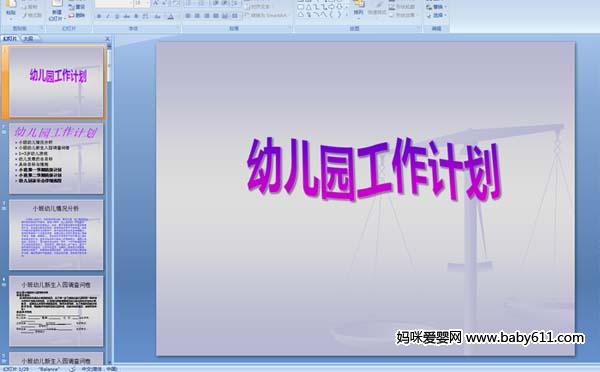600x372 pixels.
Task: Click the Distributed alignment icon
Action: click(225, 16)
